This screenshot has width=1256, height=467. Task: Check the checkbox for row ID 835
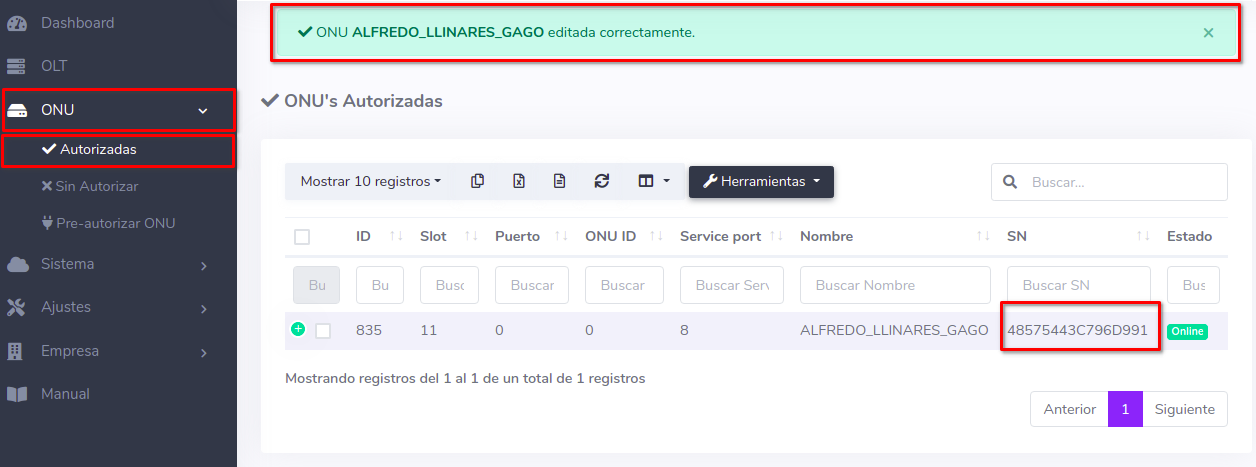323,331
